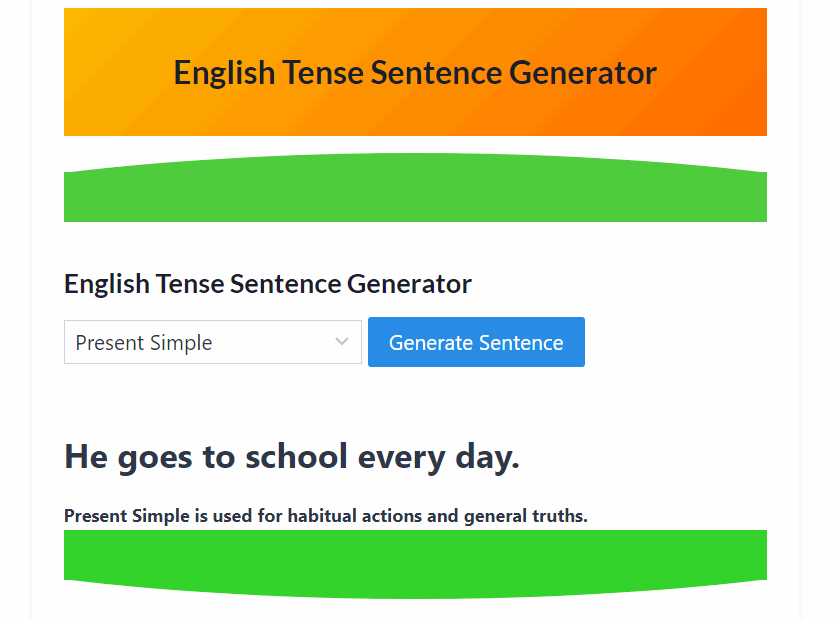
Task: Click the word 'school' in the generated sentence
Action: (297, 457)
